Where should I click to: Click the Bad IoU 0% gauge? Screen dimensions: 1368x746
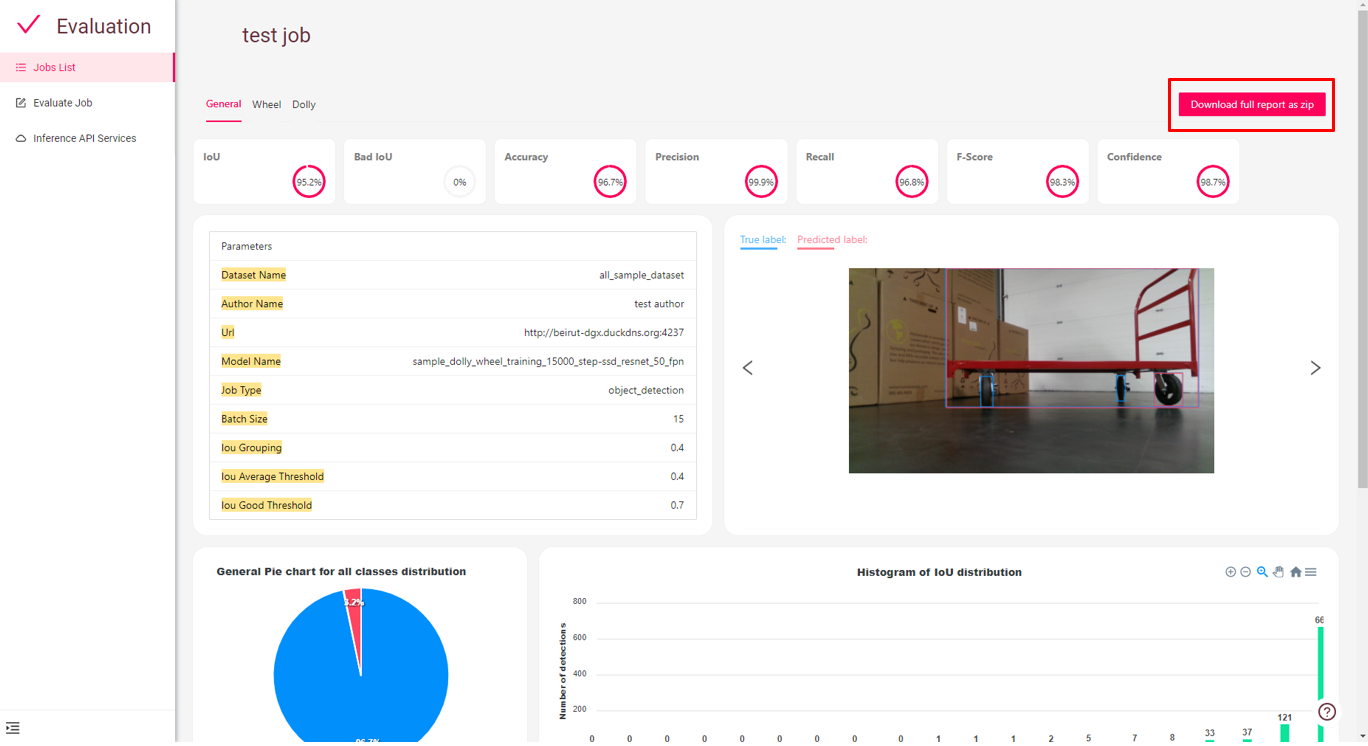(460, 182)
